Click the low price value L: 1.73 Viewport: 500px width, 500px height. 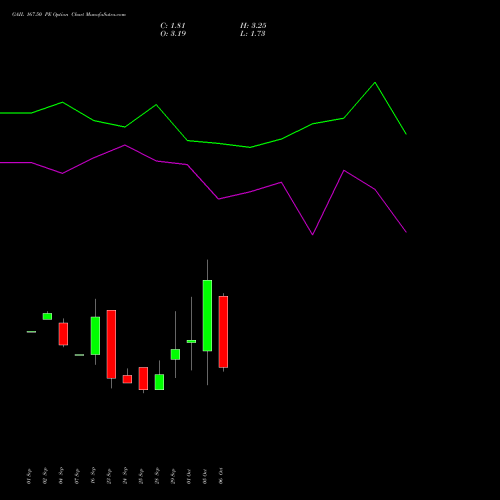click(x=253, y=34)
